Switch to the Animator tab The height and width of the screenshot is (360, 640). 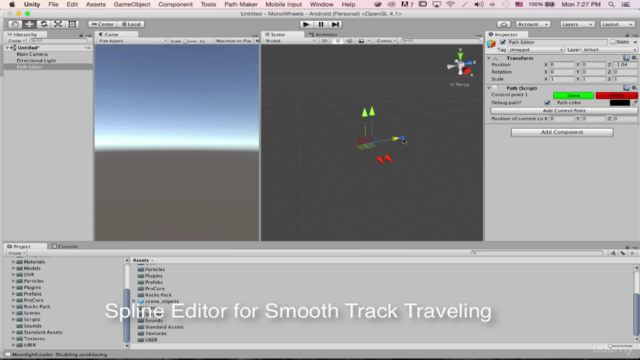323,35
